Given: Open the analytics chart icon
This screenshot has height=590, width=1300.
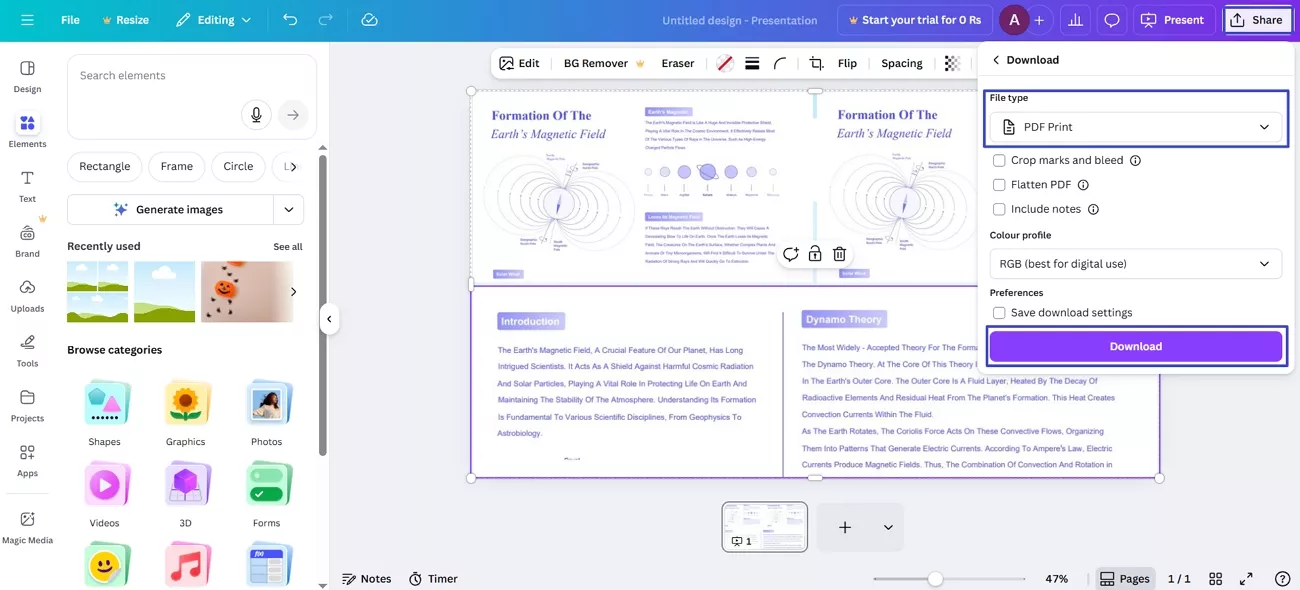Looking at the screenshot, I should [1075, 20].
